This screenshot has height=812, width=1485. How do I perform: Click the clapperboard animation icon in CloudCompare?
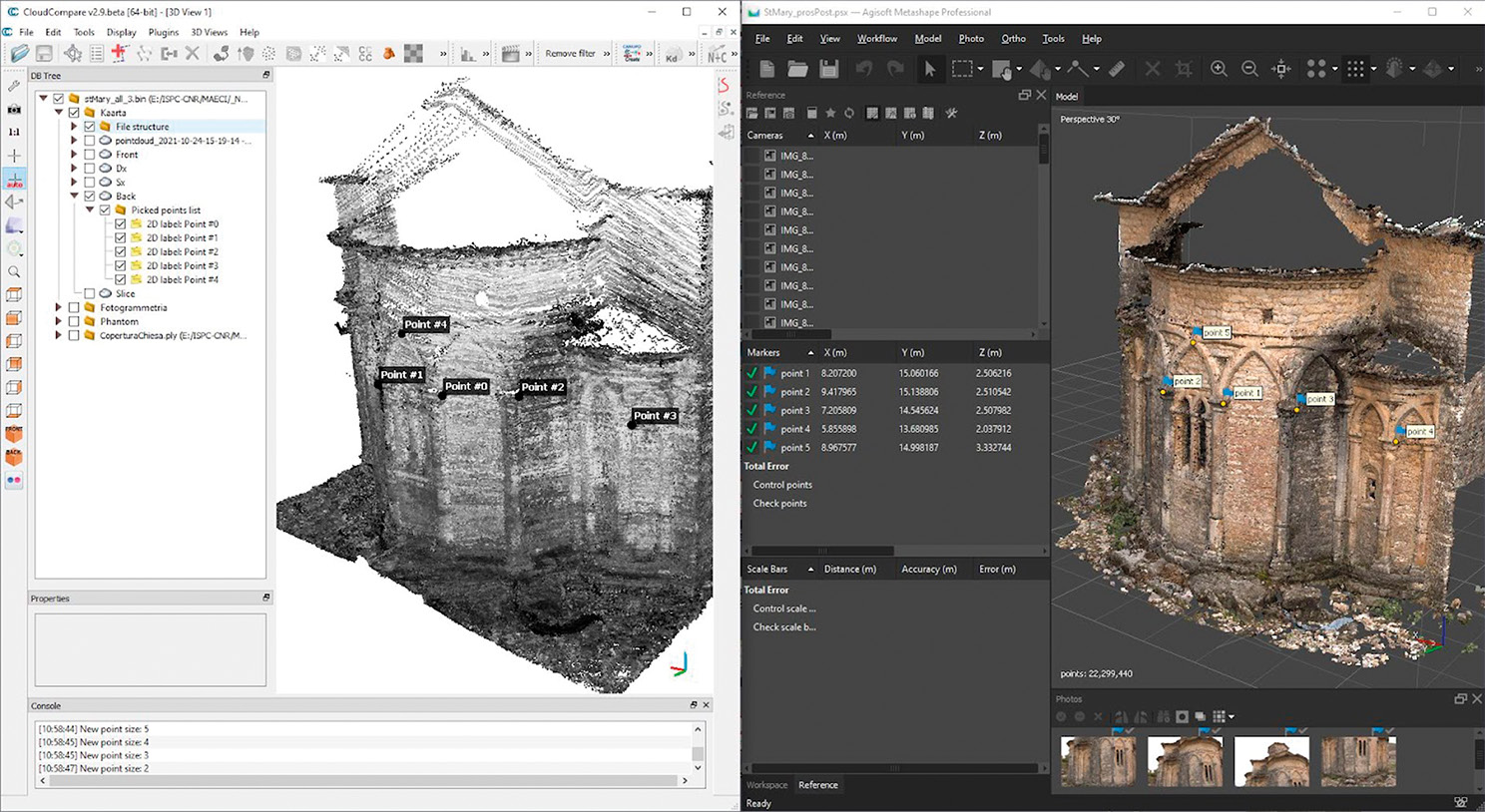click(x=510, y=54)
